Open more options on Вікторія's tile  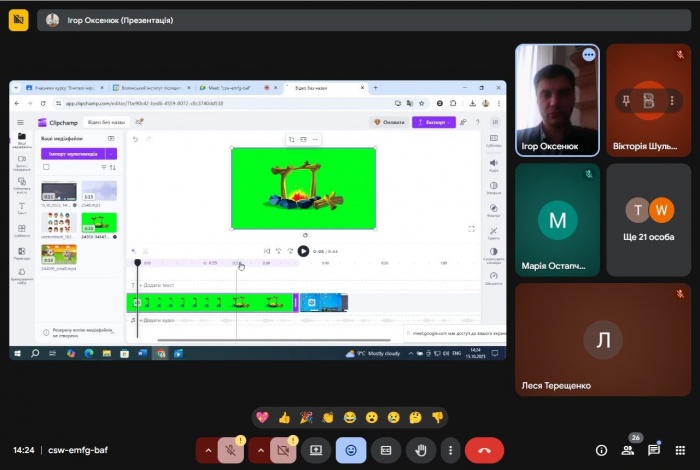670,100
